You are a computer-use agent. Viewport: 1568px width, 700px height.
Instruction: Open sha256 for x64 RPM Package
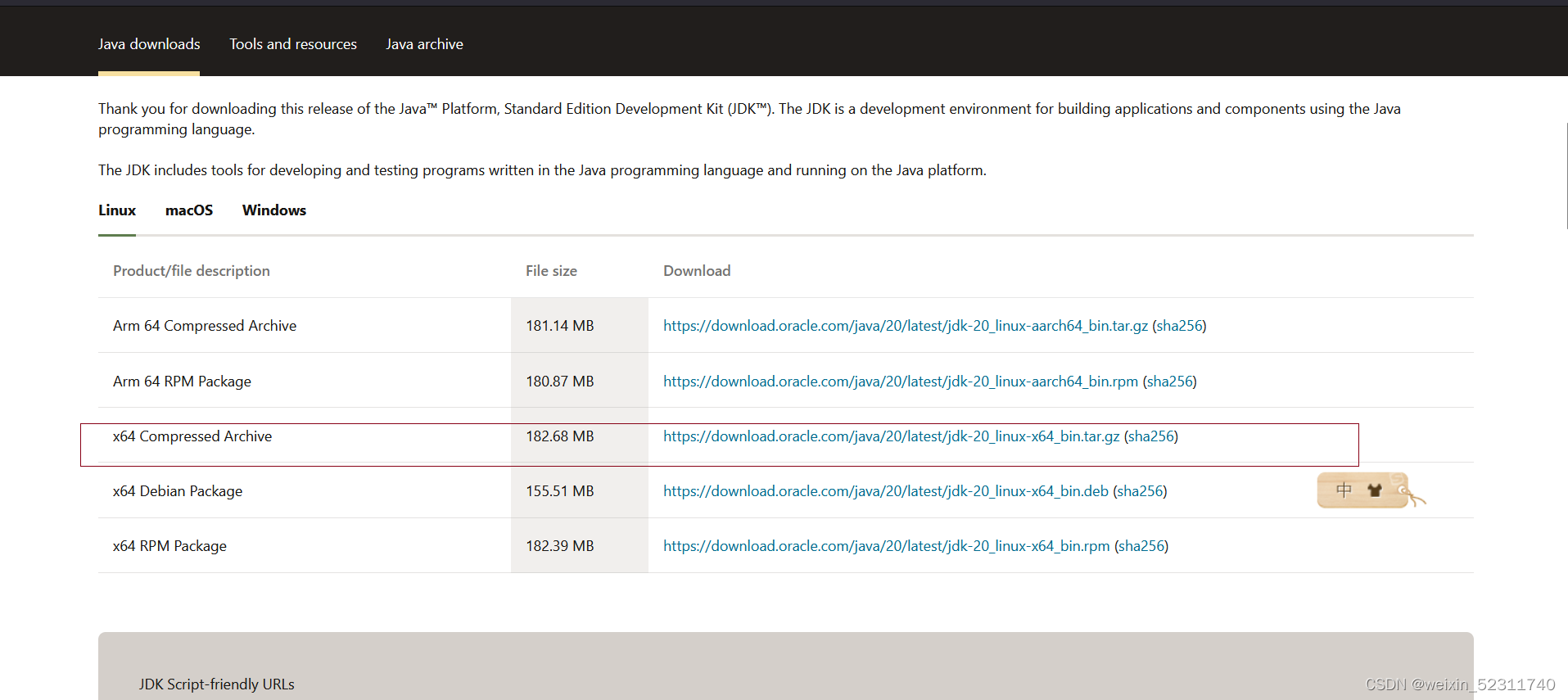pyautogui.click(x=1141, y=546)
